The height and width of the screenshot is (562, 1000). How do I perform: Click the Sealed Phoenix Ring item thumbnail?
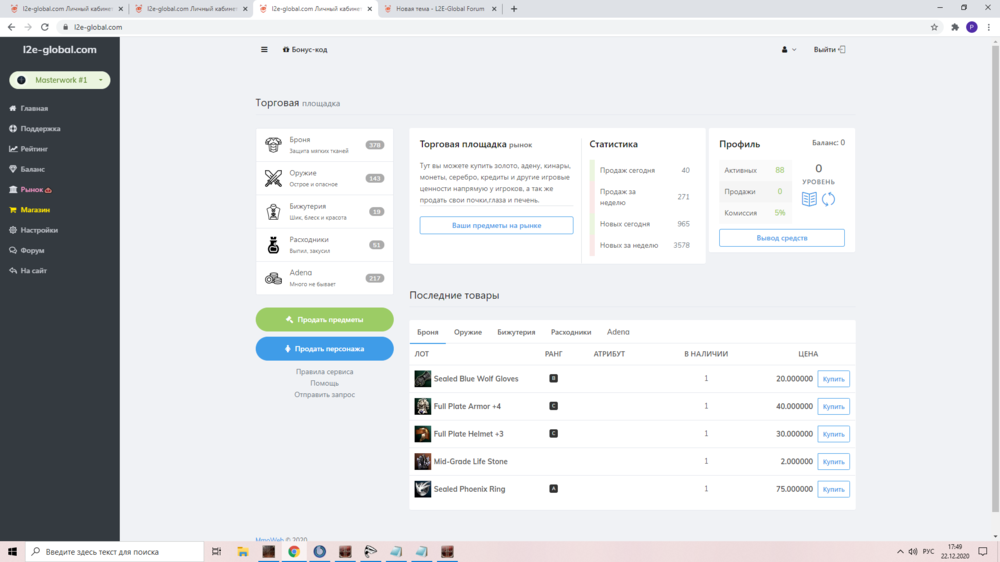tap(423, 489)
